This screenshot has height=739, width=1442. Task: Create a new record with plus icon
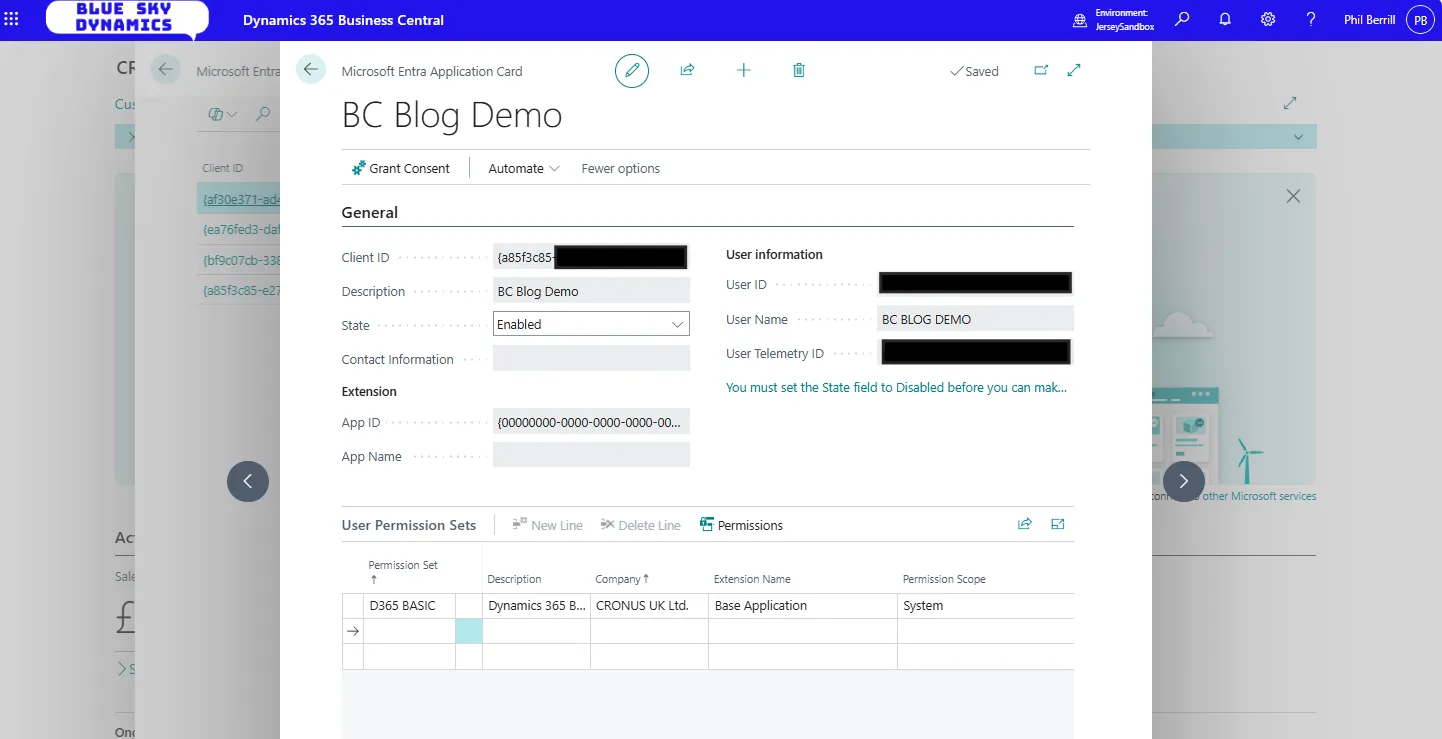tap(743, 70)
